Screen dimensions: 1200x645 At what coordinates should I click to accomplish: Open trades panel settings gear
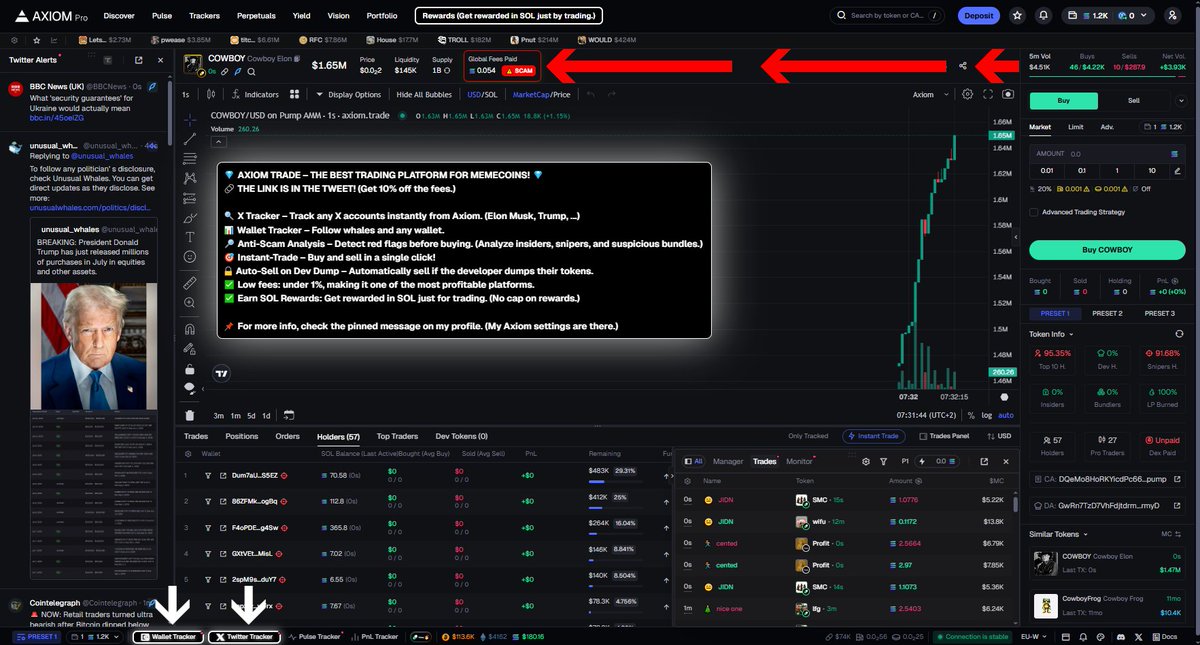[866, 461]
